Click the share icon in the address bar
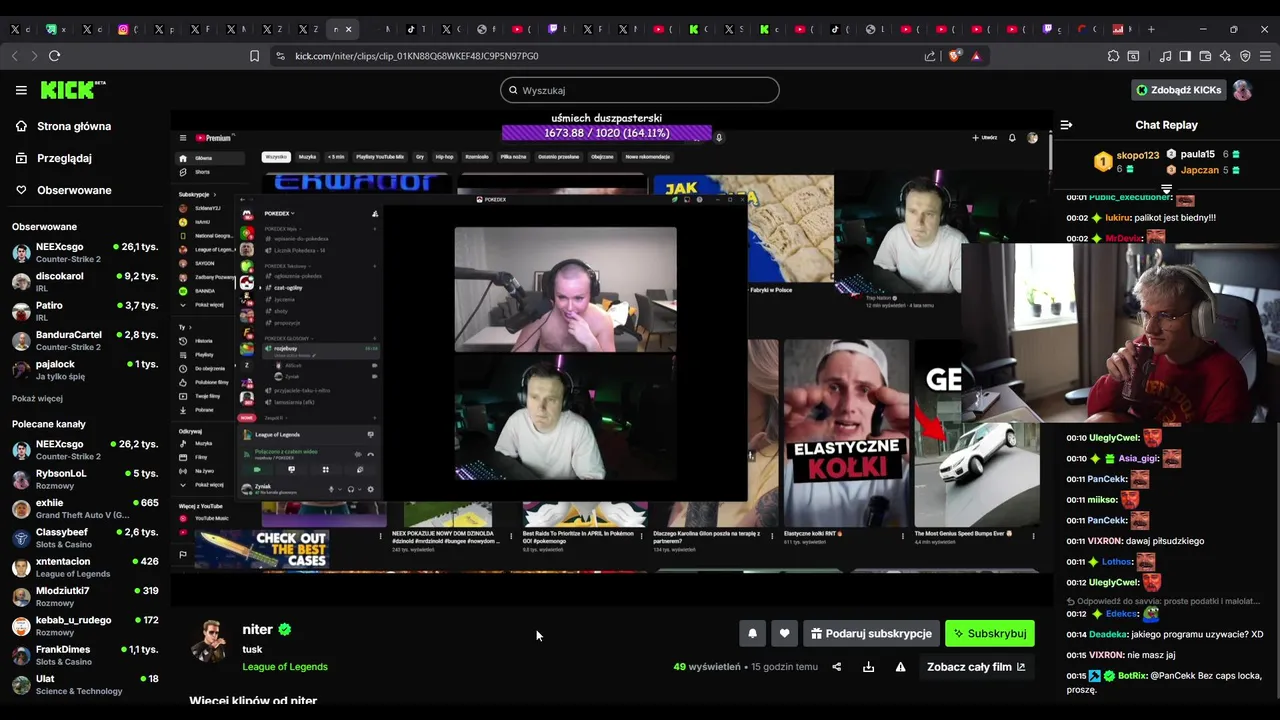The width and height of the screenshot is (1280, 720). coord(930,56)
